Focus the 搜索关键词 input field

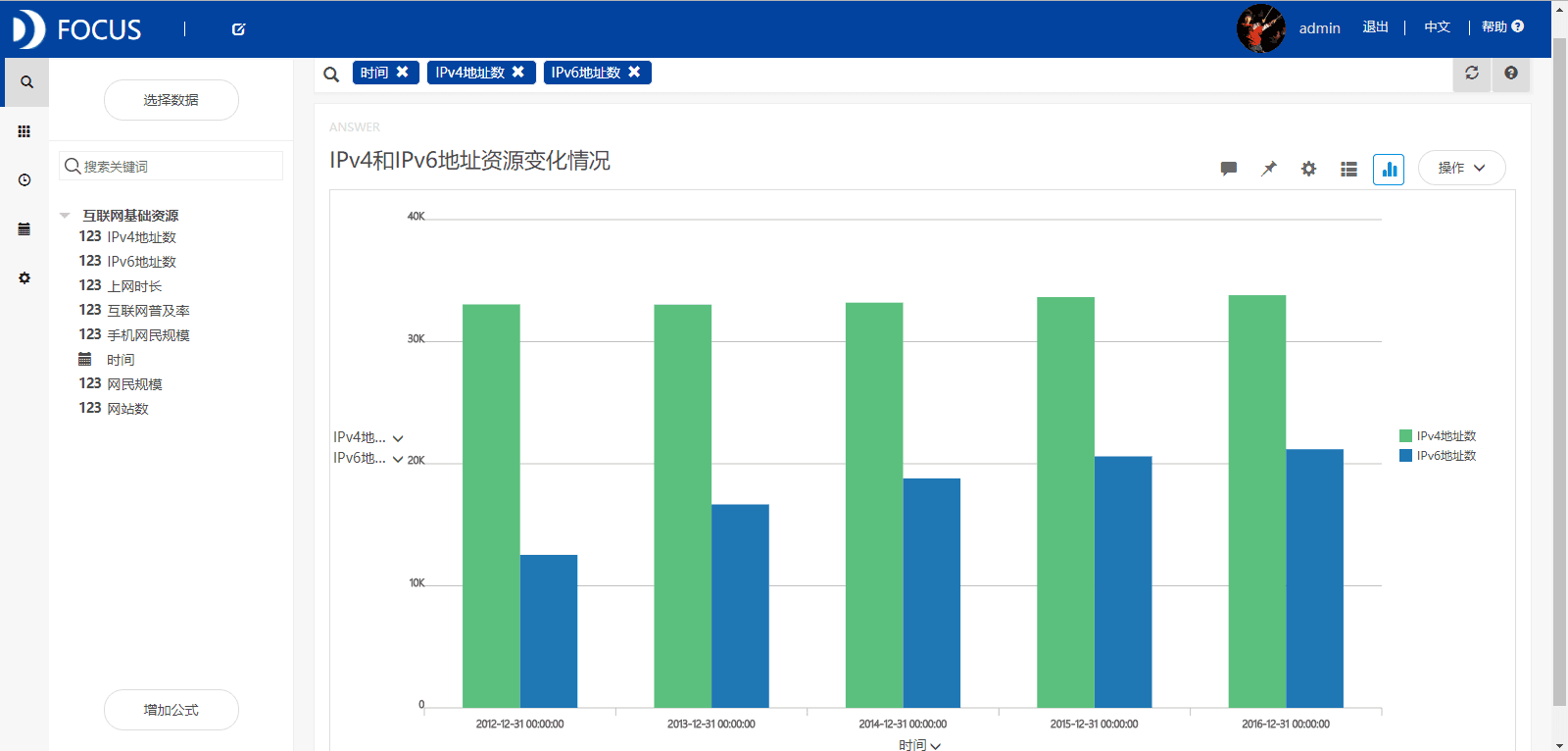click(171, 166)
